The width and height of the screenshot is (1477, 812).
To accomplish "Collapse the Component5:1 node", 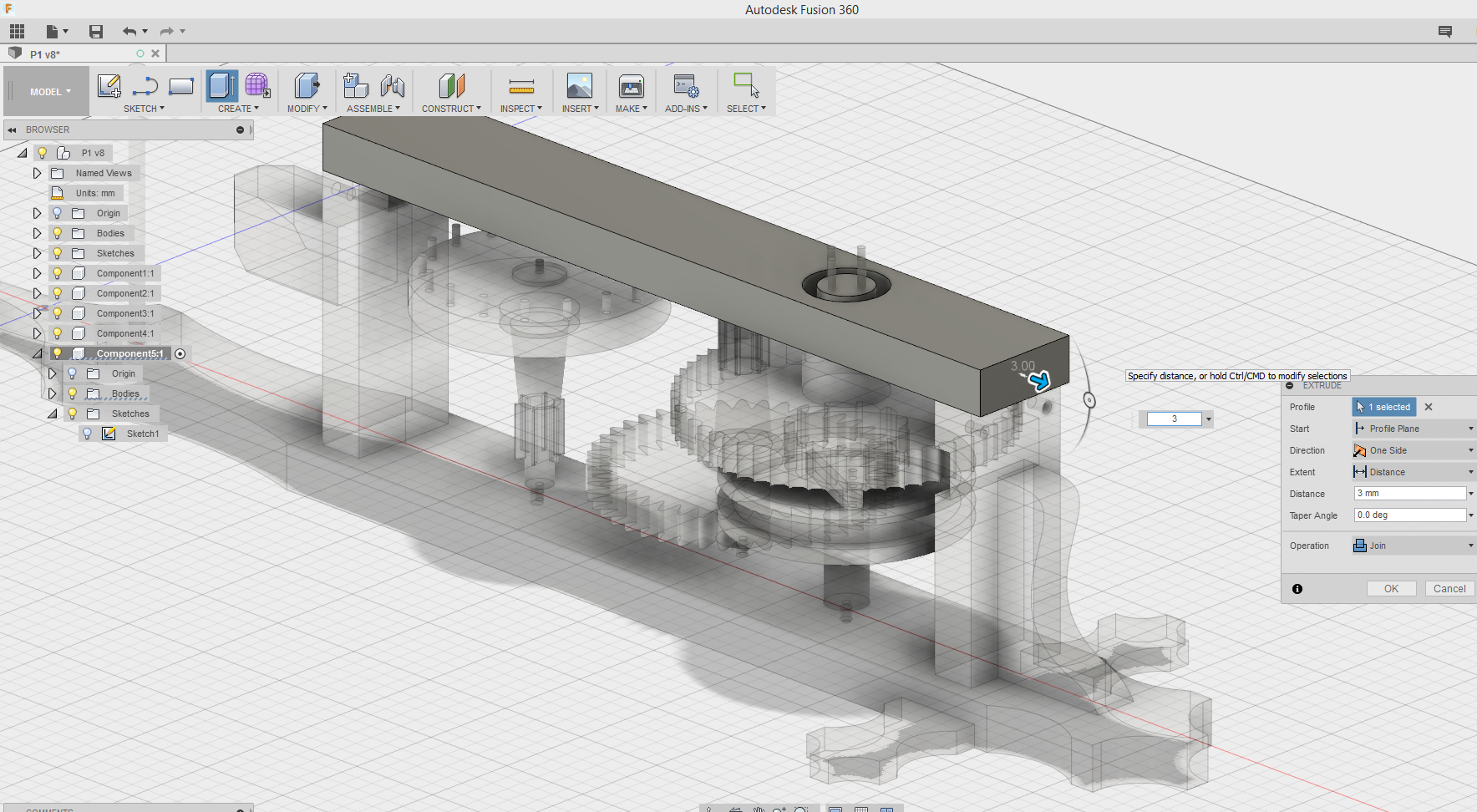I will click(37, 353).
